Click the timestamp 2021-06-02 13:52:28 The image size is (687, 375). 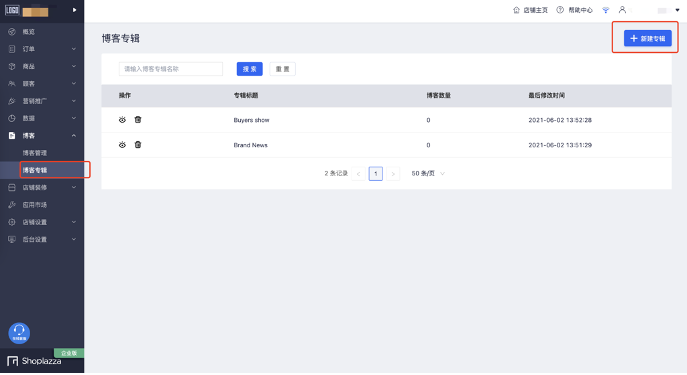[x=560, y=120]
